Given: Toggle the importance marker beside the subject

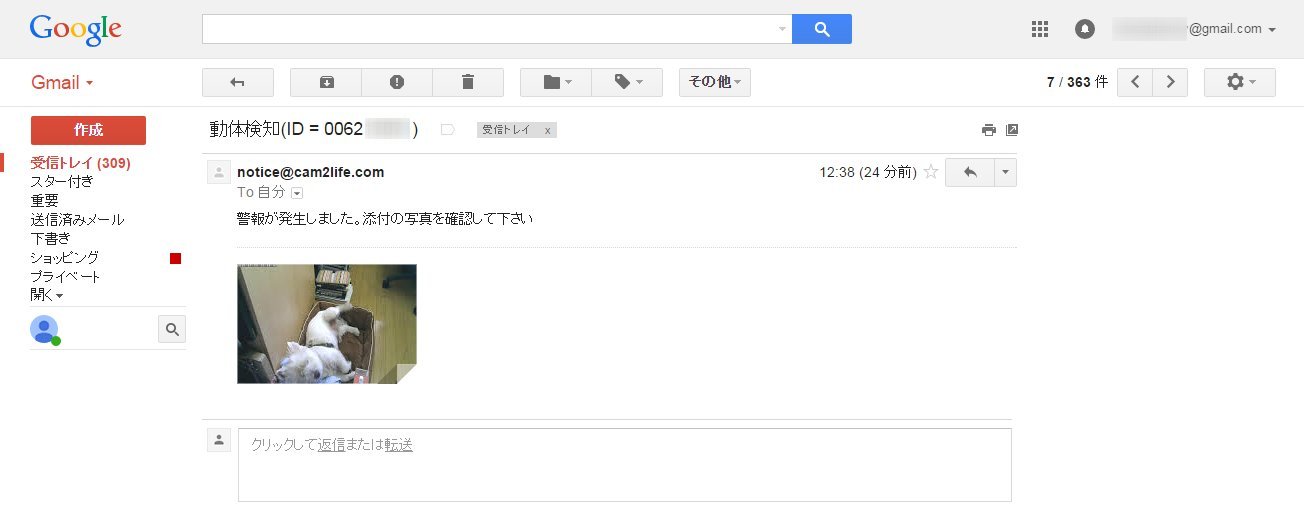Looking at the screenshot, I should click(x=448, y=130).
